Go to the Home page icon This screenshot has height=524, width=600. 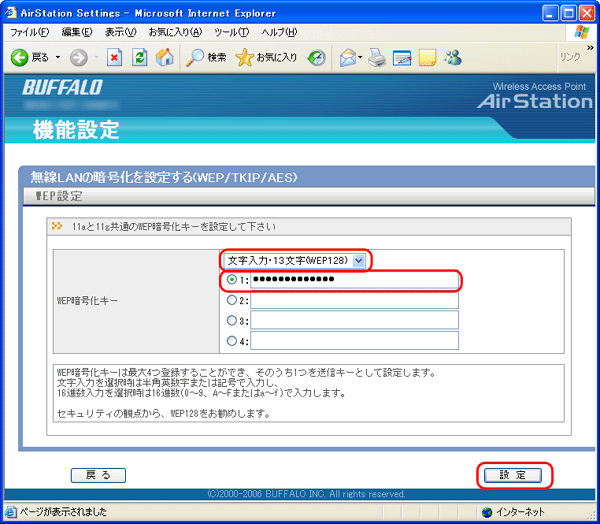(x=165, y=57)
